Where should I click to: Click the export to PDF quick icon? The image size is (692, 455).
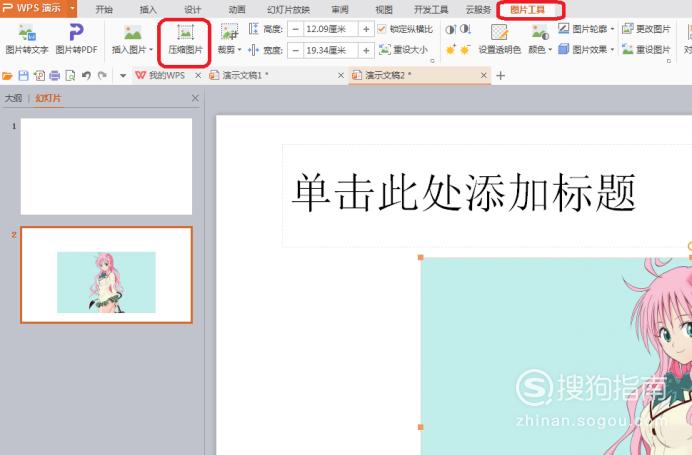[x=39, y=76]
